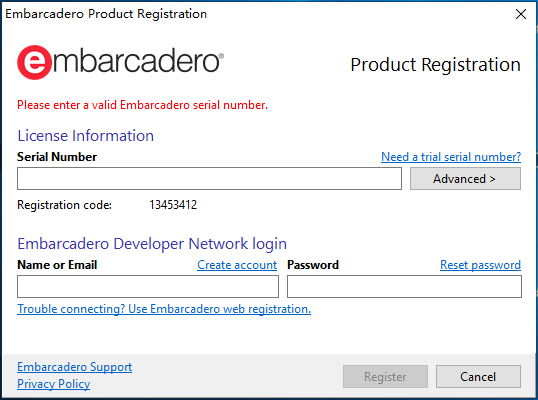Image resolution: width=538 pixels, height=400 pixels.
Task: Close the Product Registration dialog
Action: [521, 14]
